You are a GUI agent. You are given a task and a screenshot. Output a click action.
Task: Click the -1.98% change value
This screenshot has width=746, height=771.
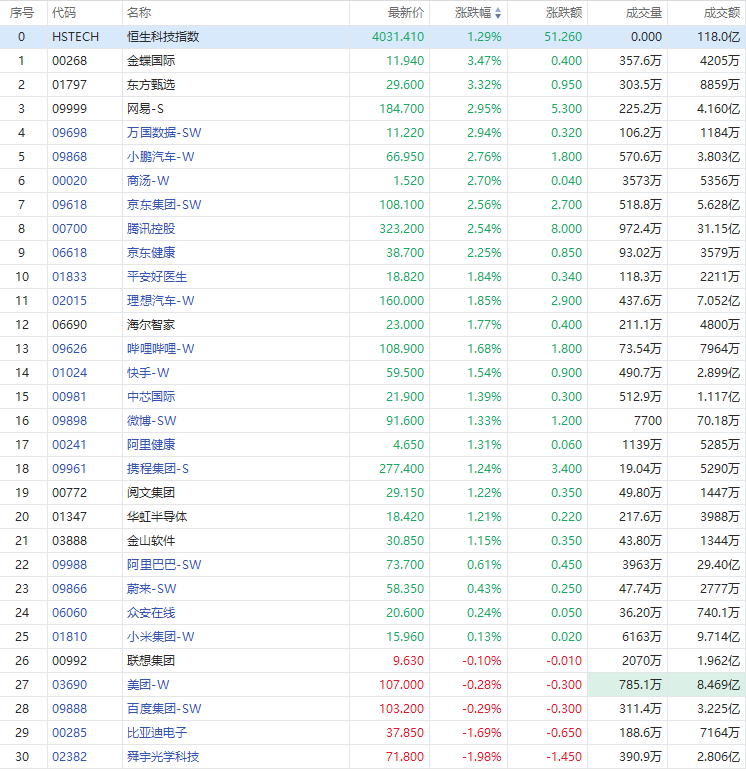[481, 757]
